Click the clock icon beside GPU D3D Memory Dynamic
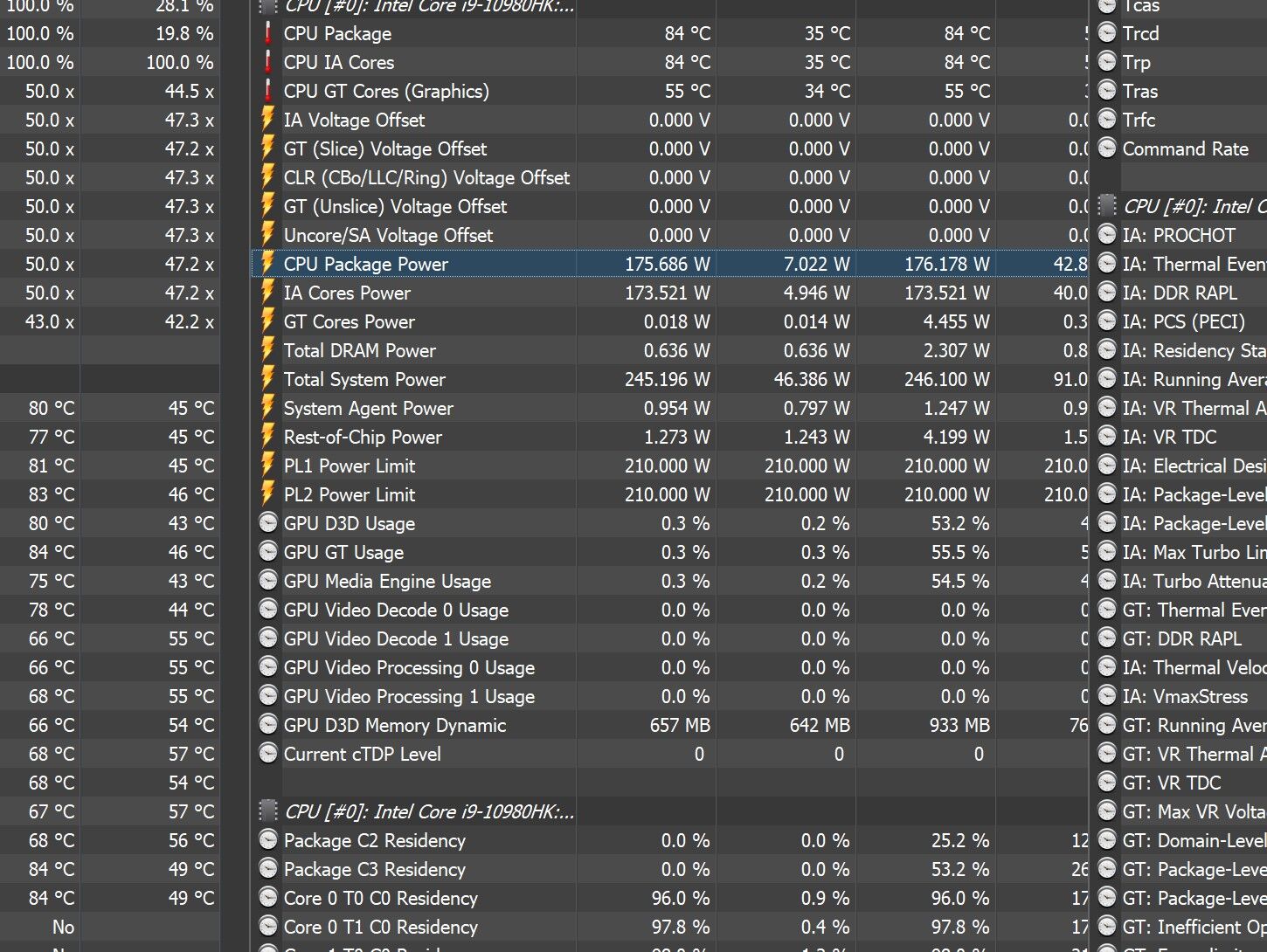The height and width of the screenshot is (952, 1267). [268, 725]
